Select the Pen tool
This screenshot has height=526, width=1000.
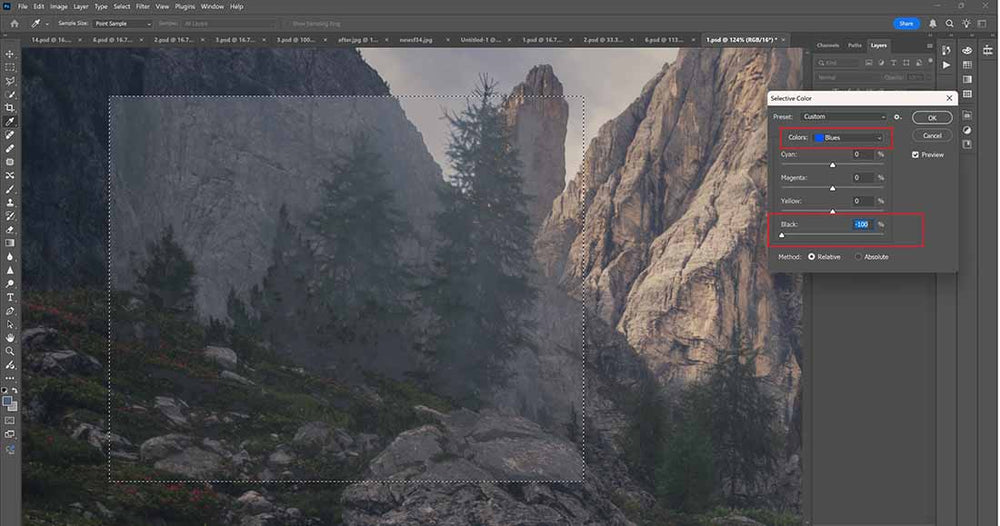click(x=10, y=311)
